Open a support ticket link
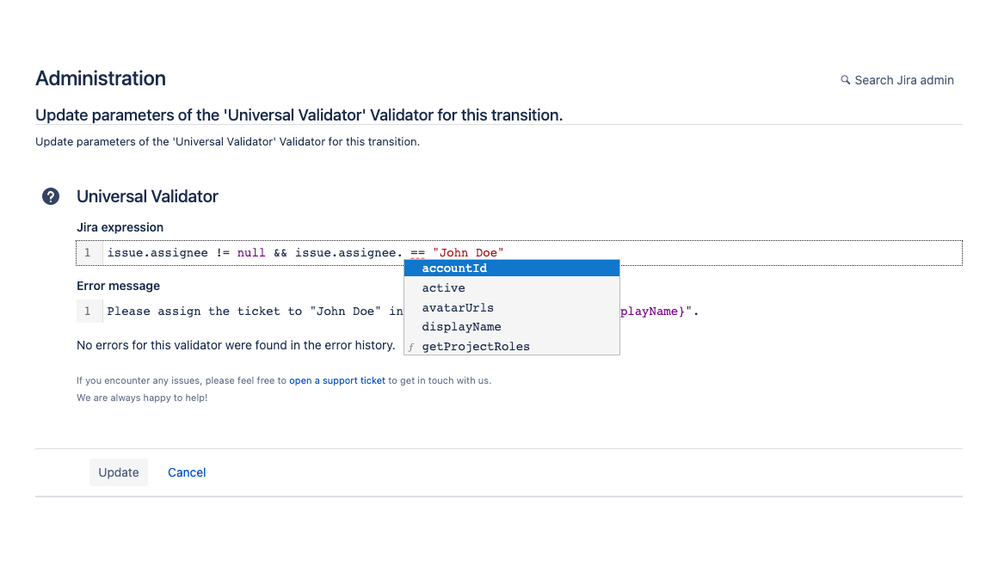This screenshot has height=568, width=998. (x=337, y=381)
